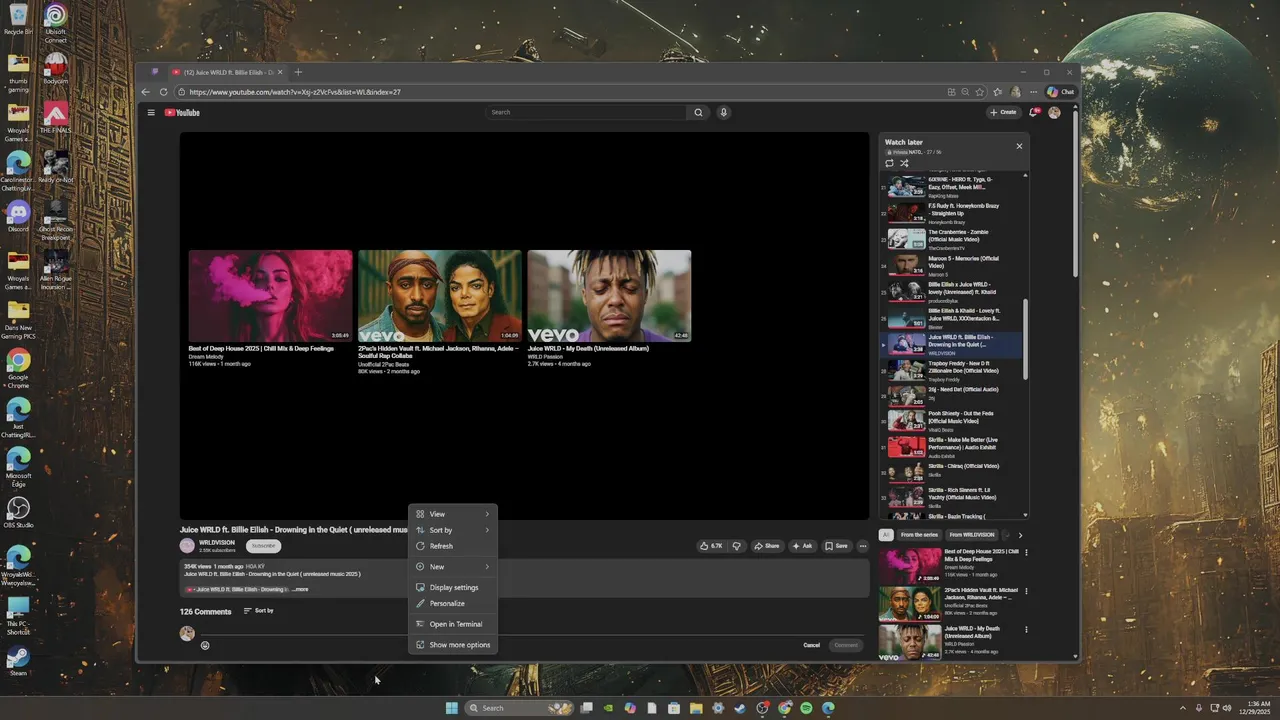
Task: Select the From WRLDVISION chip
Action: [x=972, y=535]
